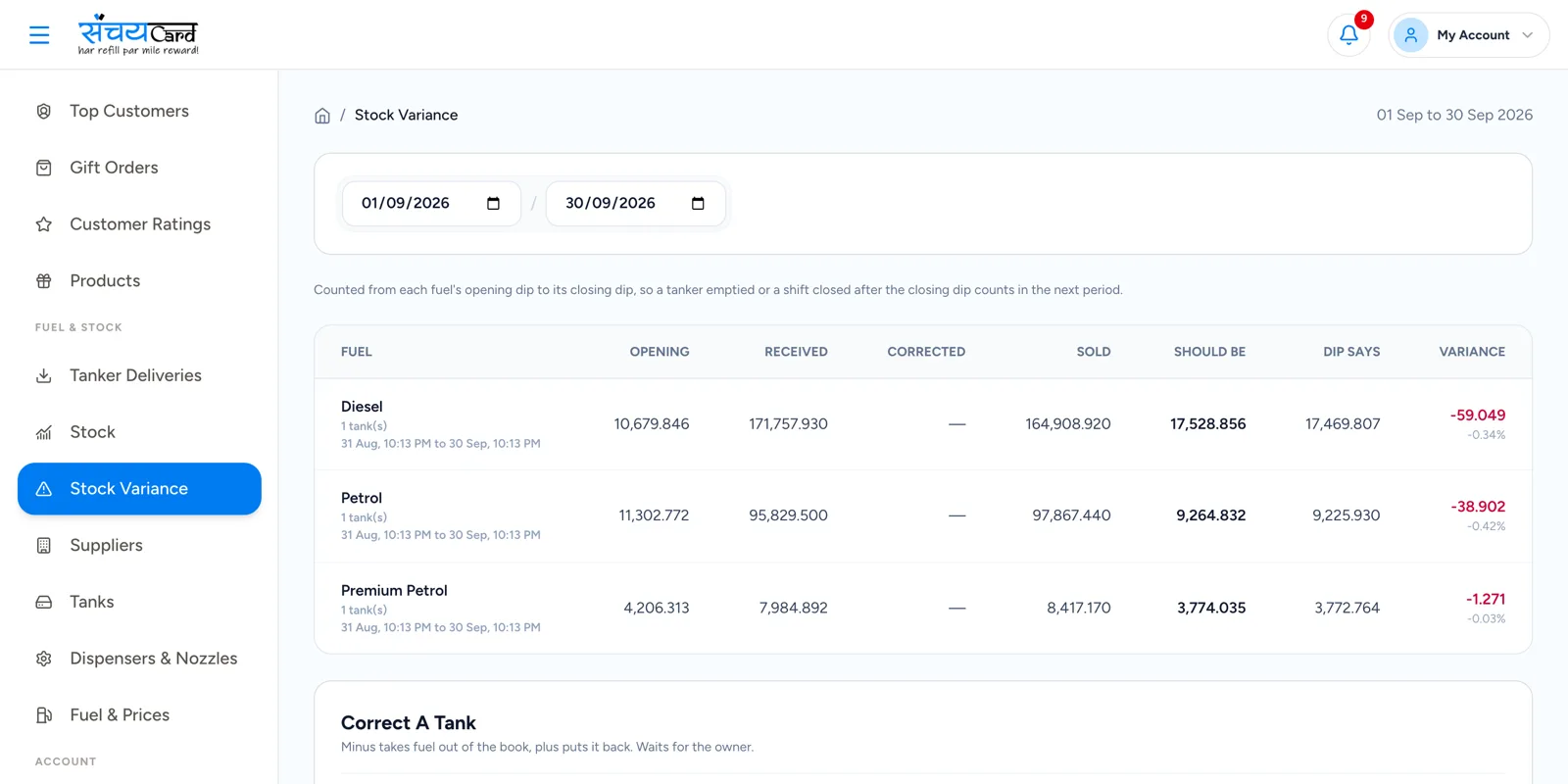Click the Stock Variance breadcrumb text
This screenshot has width=1568, height=784.
click(x=406, y=115)
